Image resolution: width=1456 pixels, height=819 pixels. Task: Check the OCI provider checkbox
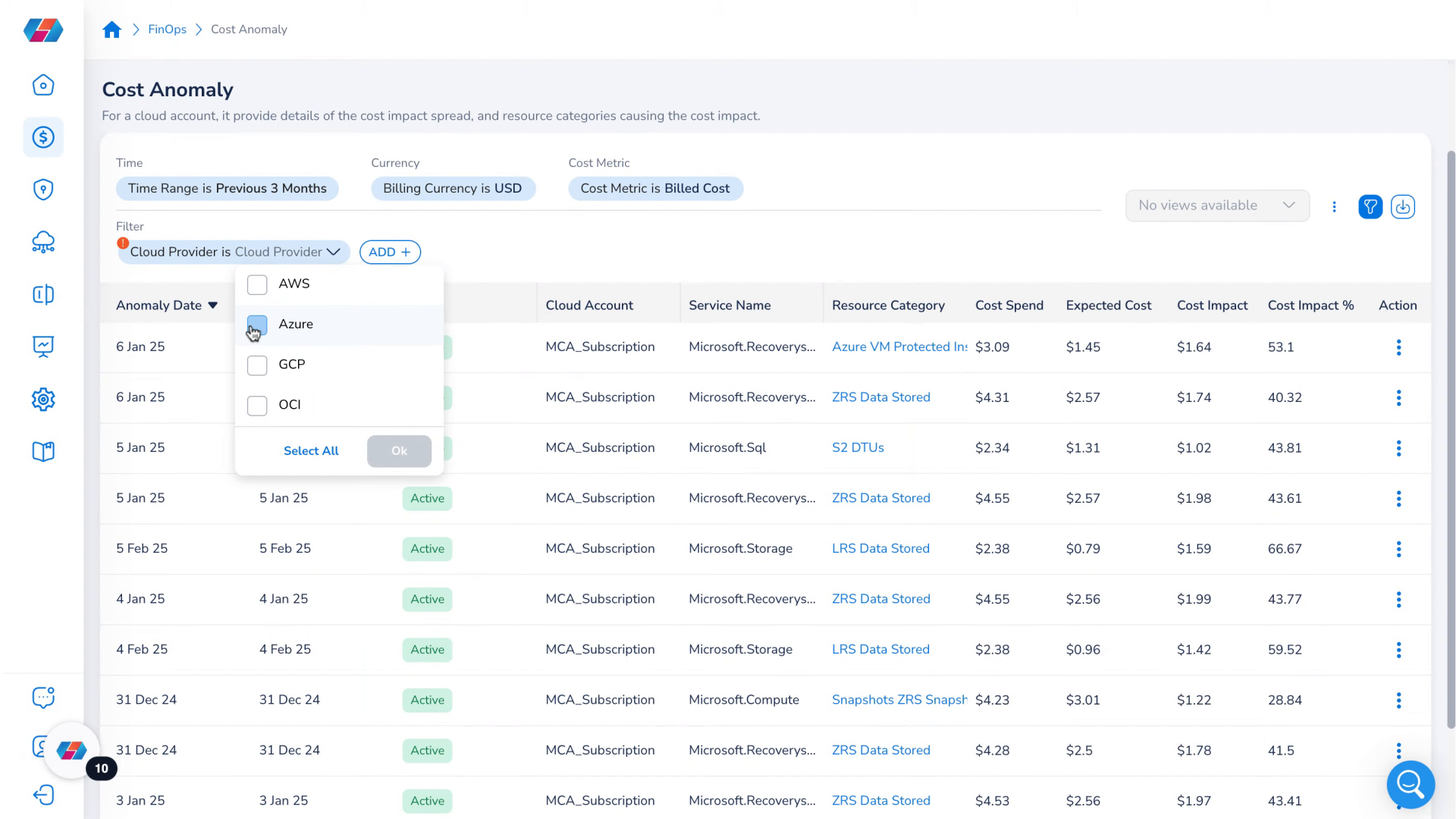coord(257,406)
